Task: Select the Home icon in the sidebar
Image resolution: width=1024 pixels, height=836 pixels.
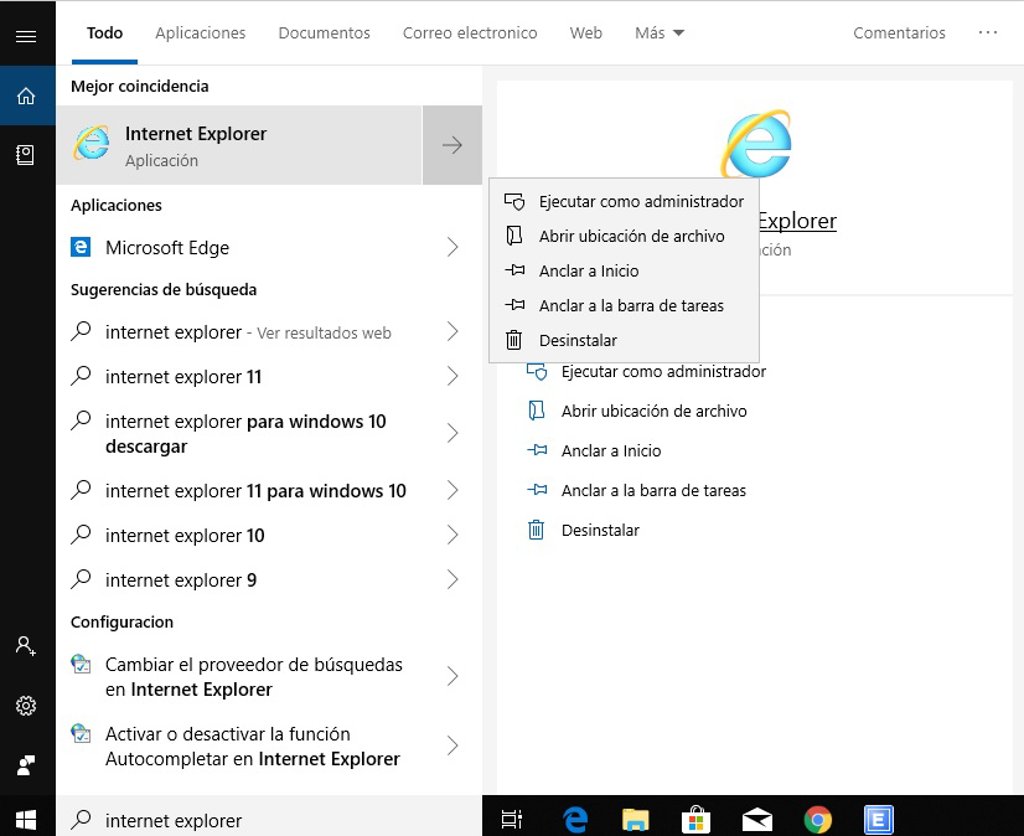Action: click(x=26, y=96)
